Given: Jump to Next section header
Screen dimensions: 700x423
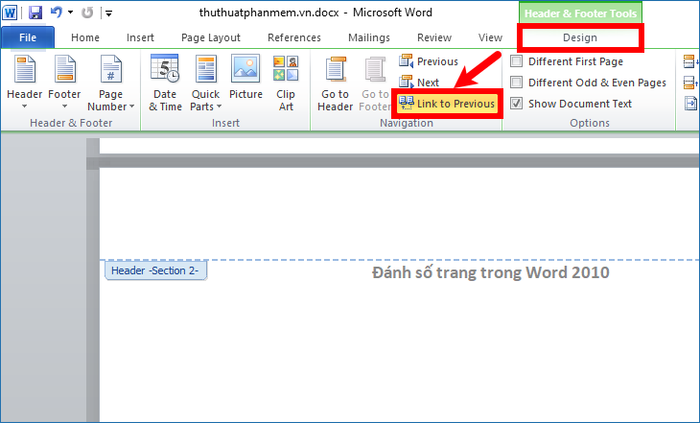Looking at the screenshot, I should [x=419, y=82].
